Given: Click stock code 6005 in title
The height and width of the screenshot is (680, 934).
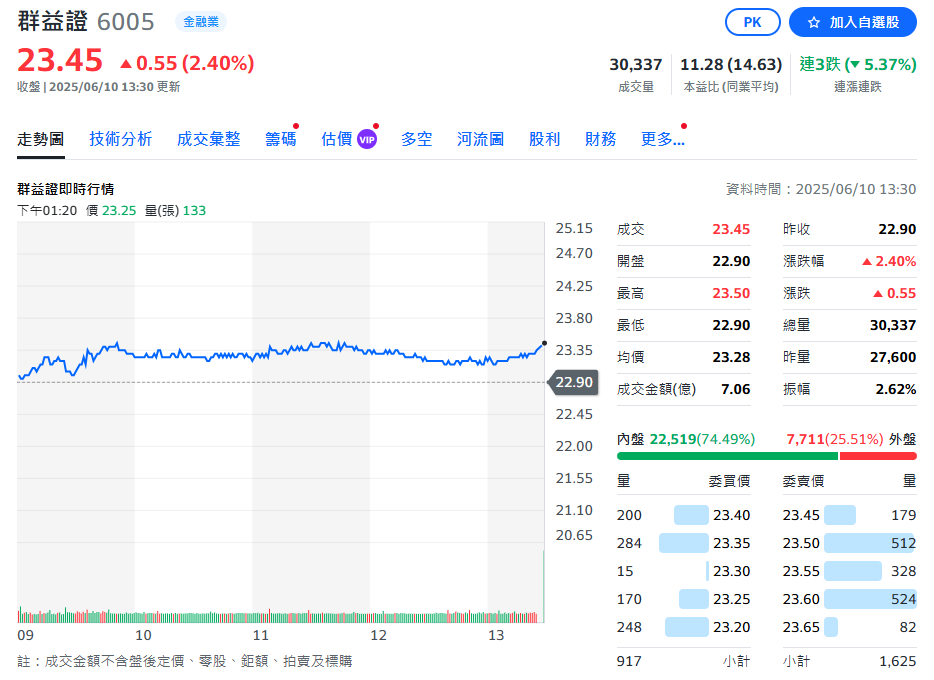Looking at the screenshot, I should 126,22.
